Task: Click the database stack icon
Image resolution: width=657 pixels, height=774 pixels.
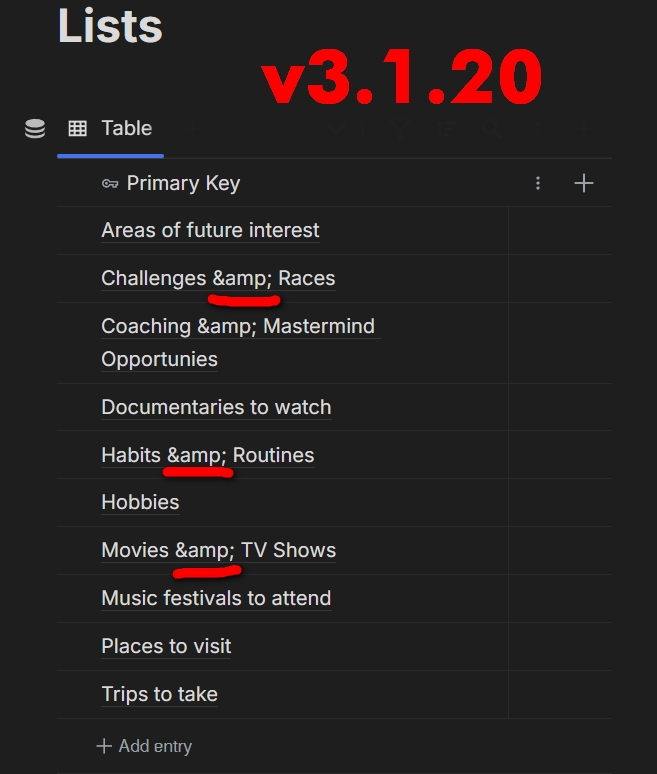Action: [x=35, y=129]
